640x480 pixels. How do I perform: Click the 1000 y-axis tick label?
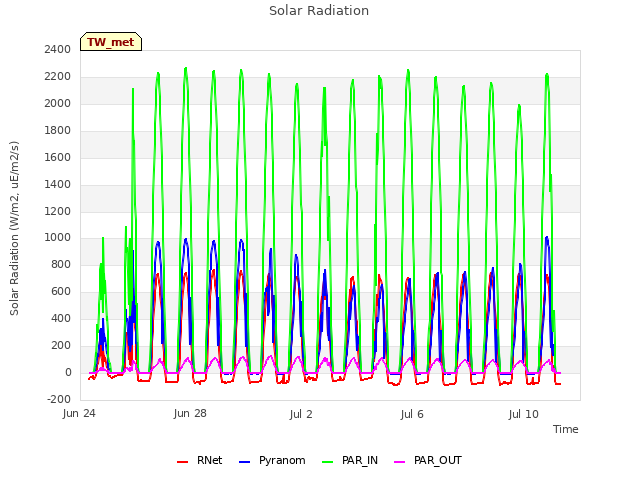[58, 238]
